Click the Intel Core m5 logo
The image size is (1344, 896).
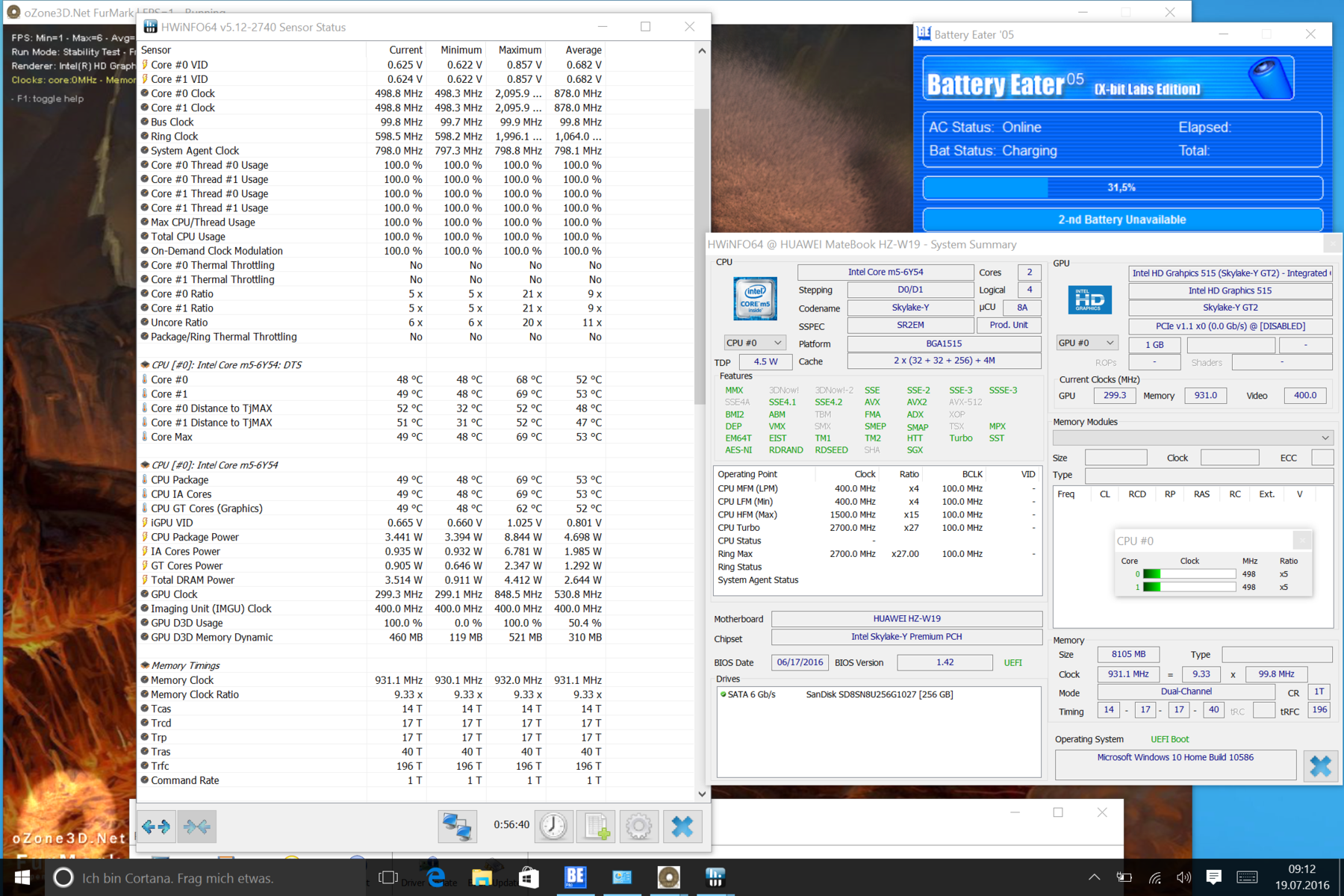(755, 299)
